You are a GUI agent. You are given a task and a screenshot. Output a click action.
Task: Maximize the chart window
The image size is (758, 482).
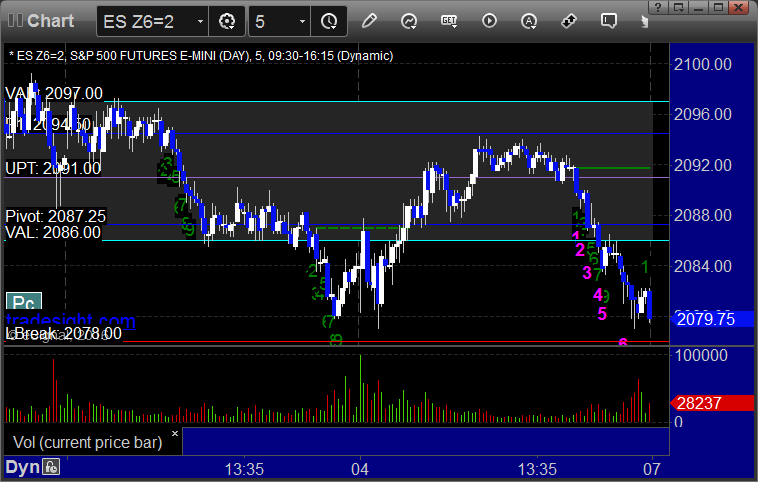[x=718, y=7]
